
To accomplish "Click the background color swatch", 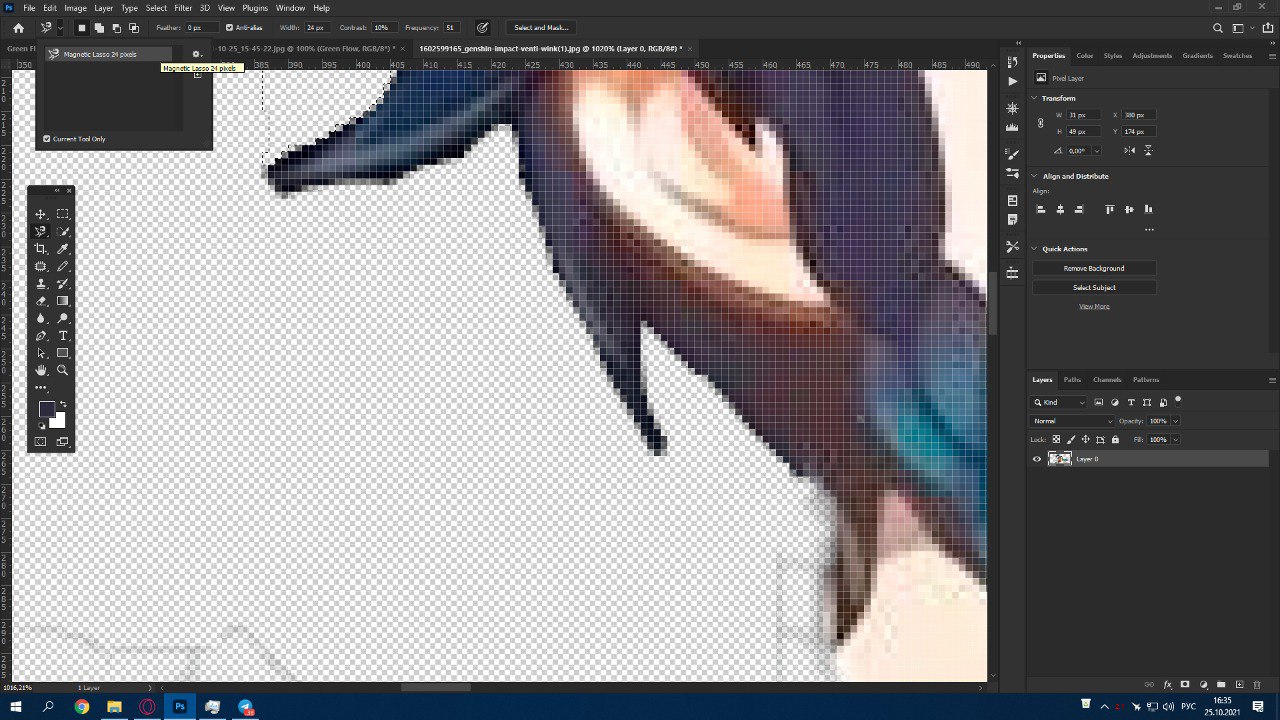I will 59,422.
